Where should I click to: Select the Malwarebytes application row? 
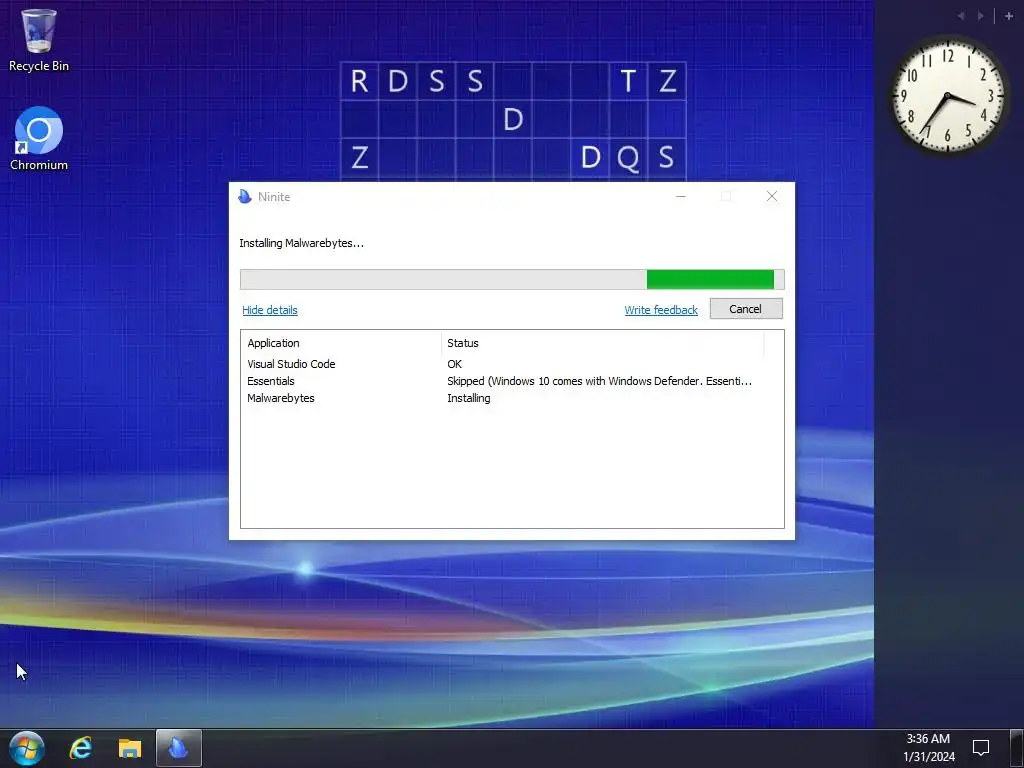tap(512, 398)
